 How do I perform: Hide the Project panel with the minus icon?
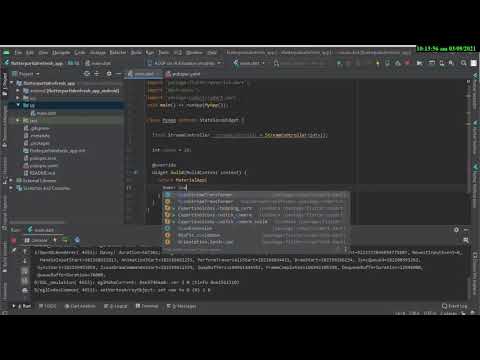coord(119,74)
